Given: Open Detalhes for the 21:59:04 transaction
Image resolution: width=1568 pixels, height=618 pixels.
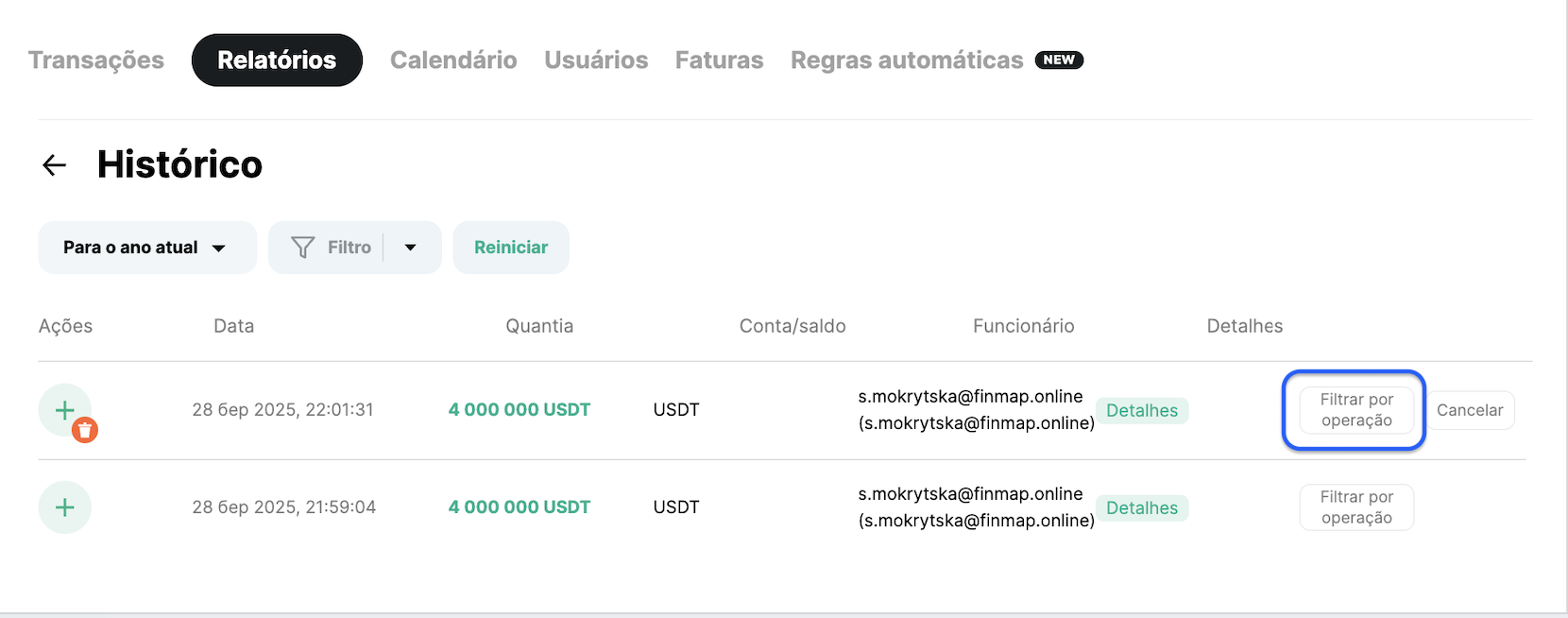Looking at the screenshot, I should pyautogui.click(x=1142, y=508).
